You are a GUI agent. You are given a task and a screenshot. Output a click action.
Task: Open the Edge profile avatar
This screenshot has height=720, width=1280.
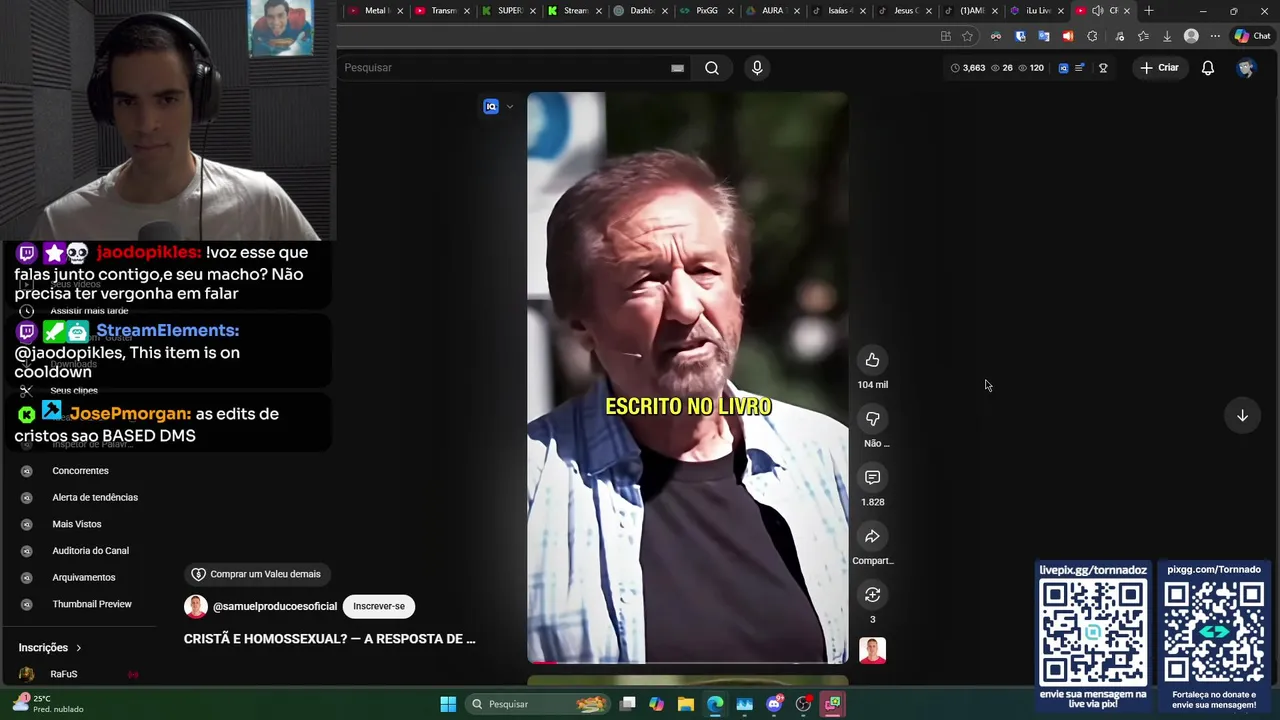pos(1191,36)
